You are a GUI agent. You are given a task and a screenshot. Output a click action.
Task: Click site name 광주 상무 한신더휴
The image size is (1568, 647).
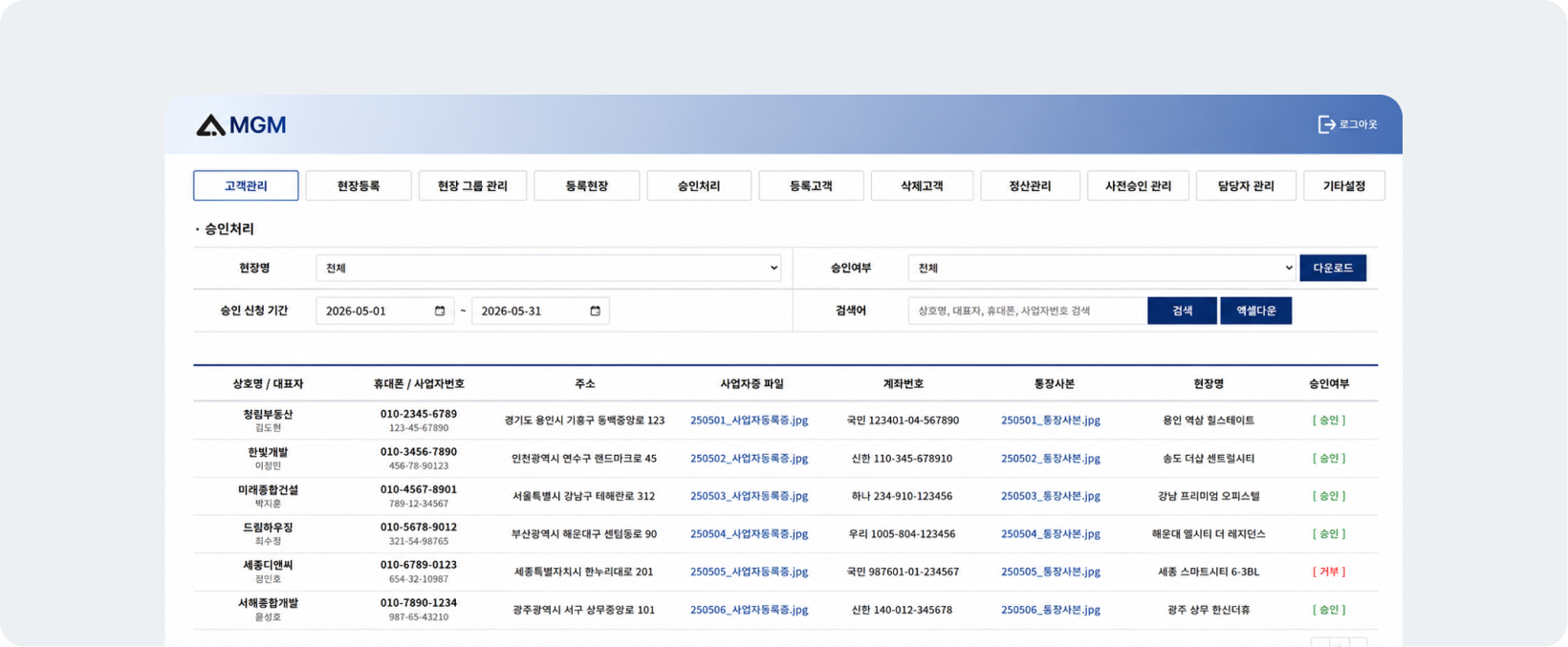[1209, 610]
